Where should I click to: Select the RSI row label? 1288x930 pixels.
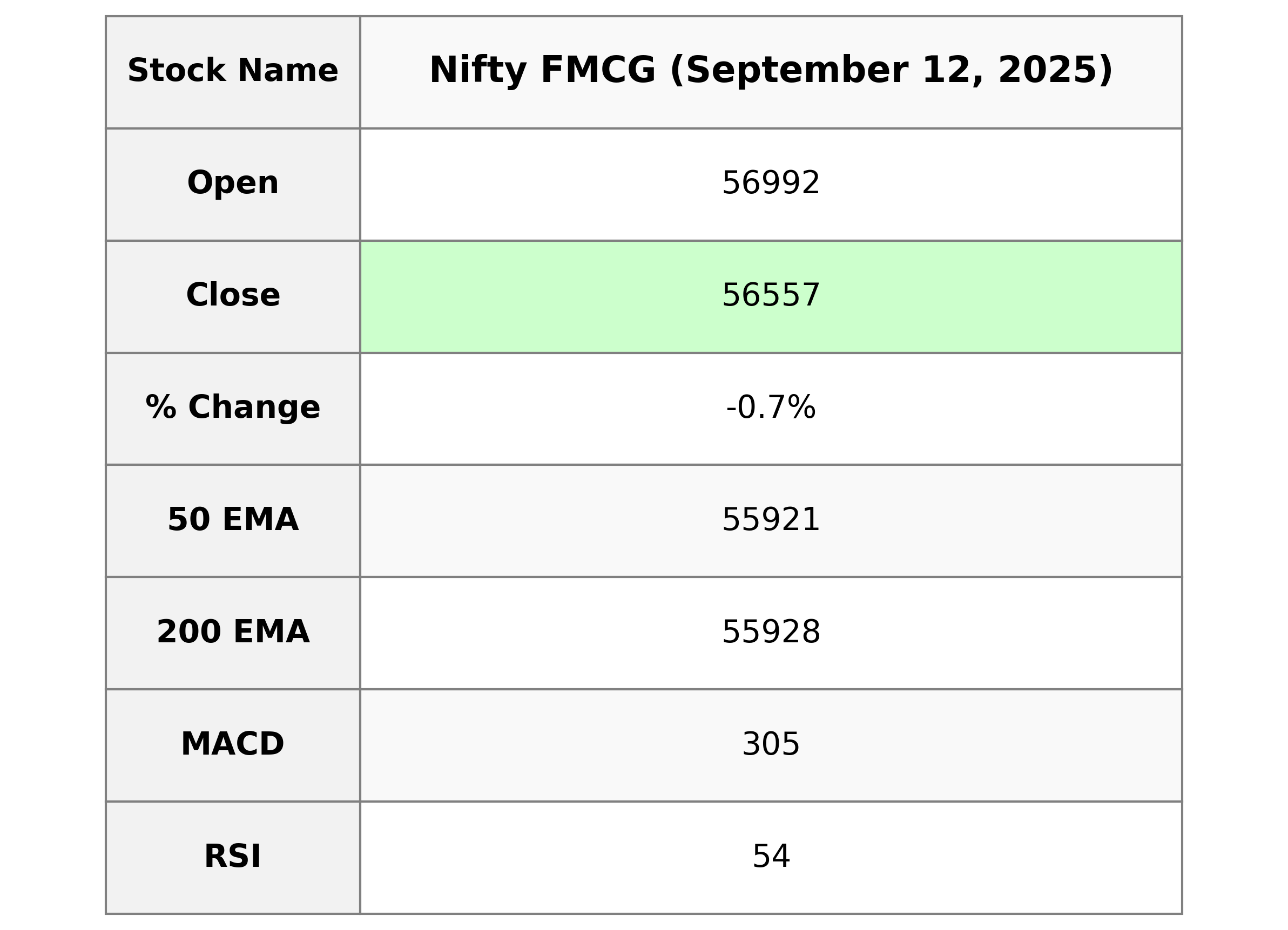click(233, 857)
